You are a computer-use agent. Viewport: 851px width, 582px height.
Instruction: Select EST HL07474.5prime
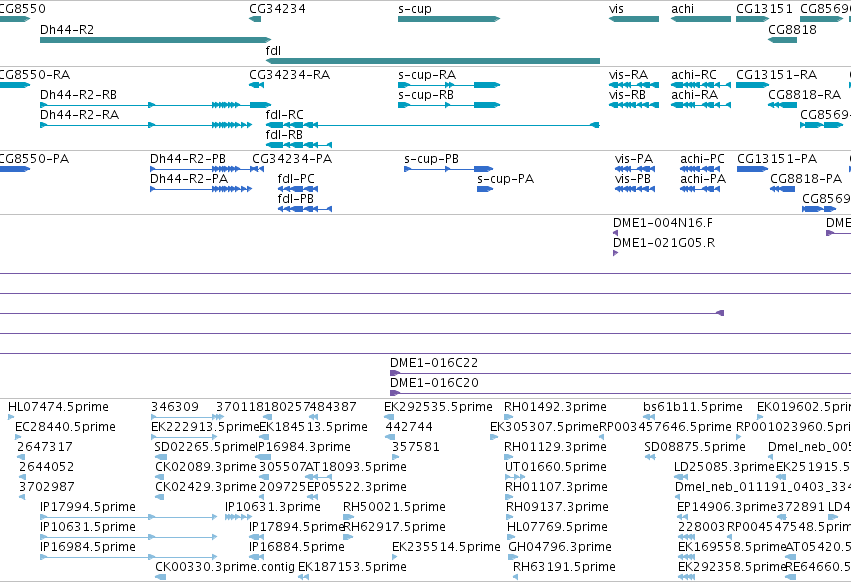tap(58, 407)
